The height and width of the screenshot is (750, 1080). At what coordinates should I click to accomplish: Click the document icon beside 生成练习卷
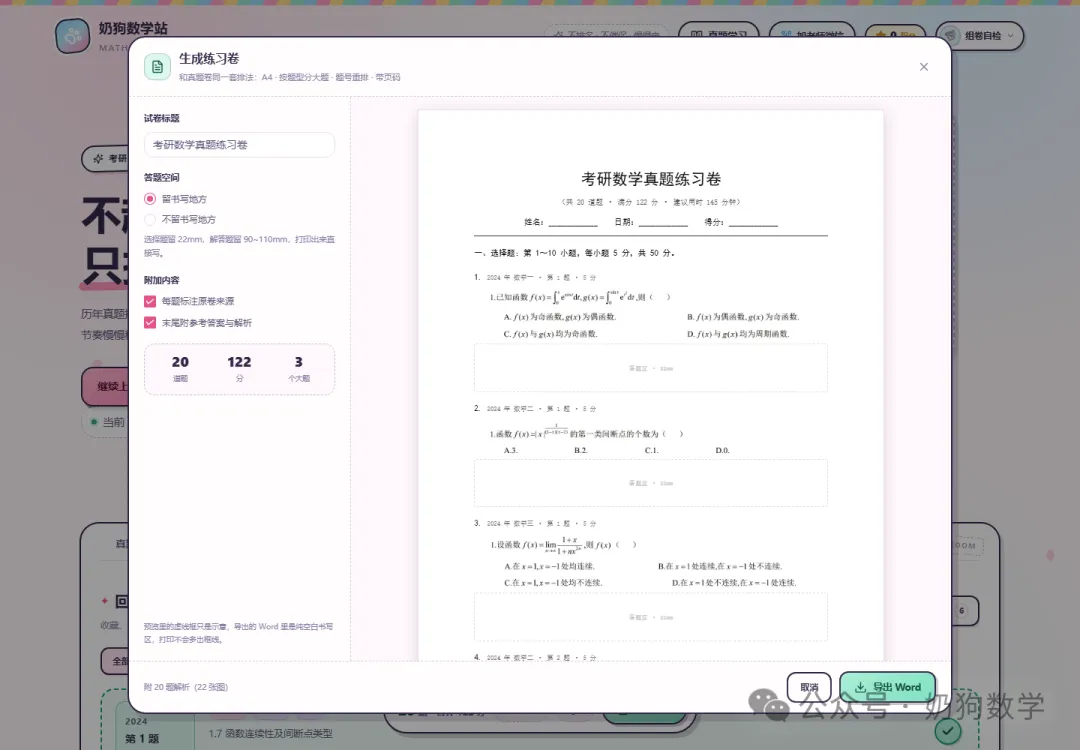pos(157,67)
